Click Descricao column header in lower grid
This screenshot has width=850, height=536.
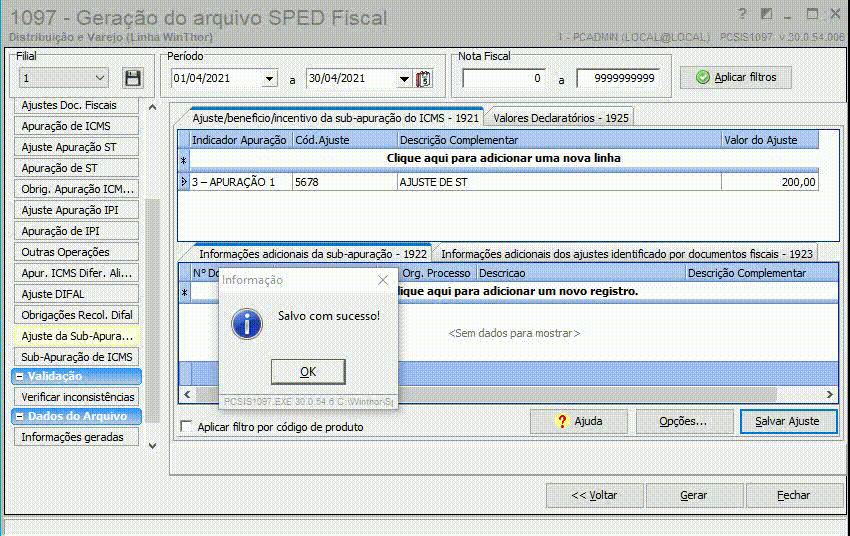click(580, 273)
